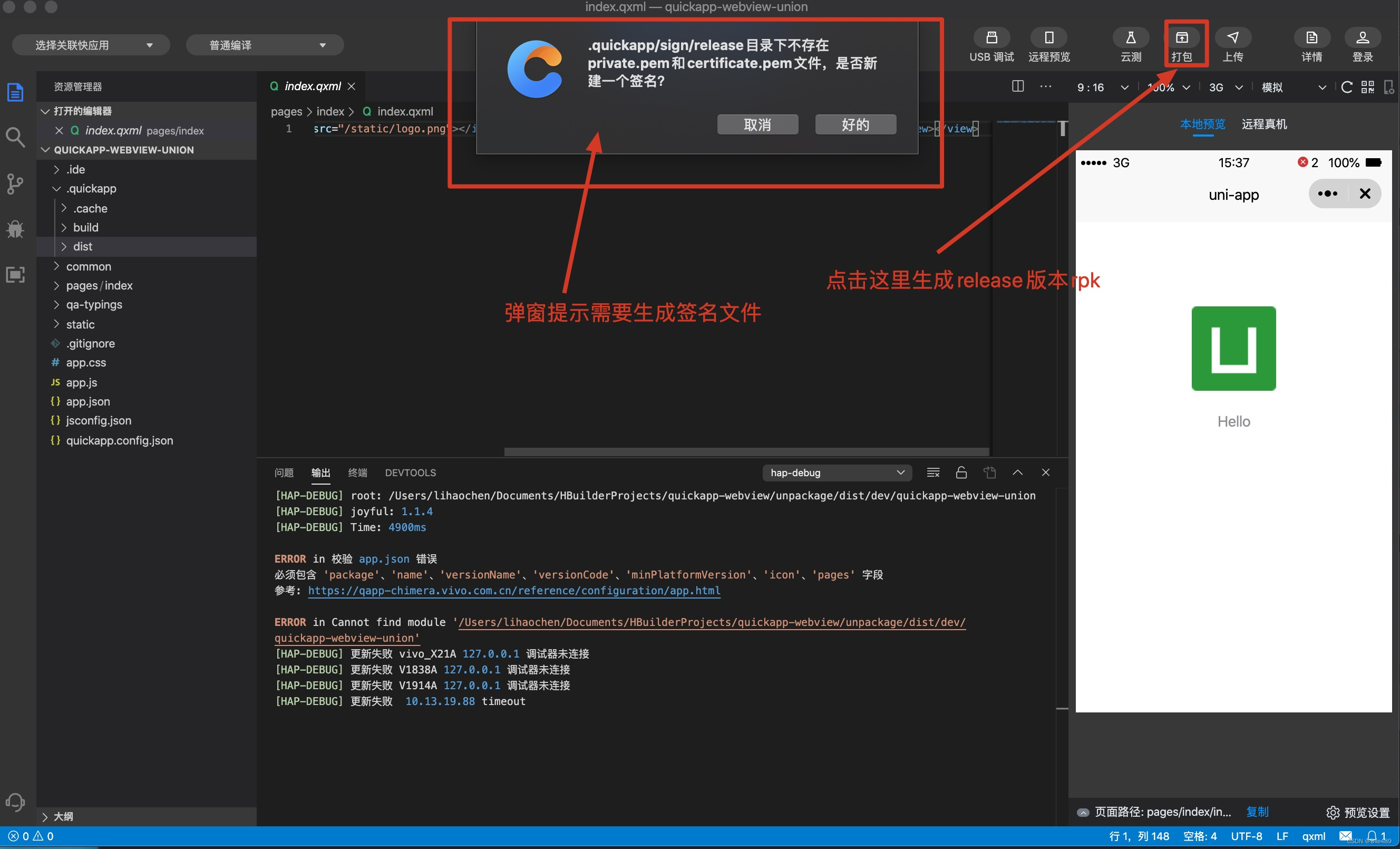Open the 普通编译 compile mode dropdown
The width and height of the screenshot is (1400, 849).
click(265, 45)
